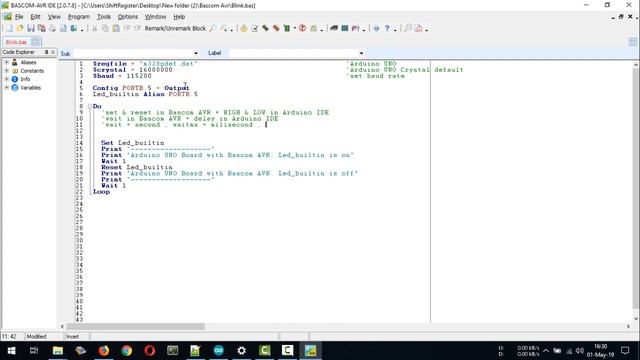Open the Program Chip dropdown arrow
The height and width of the screenshot is (360, 640).
tap(295, 28)
